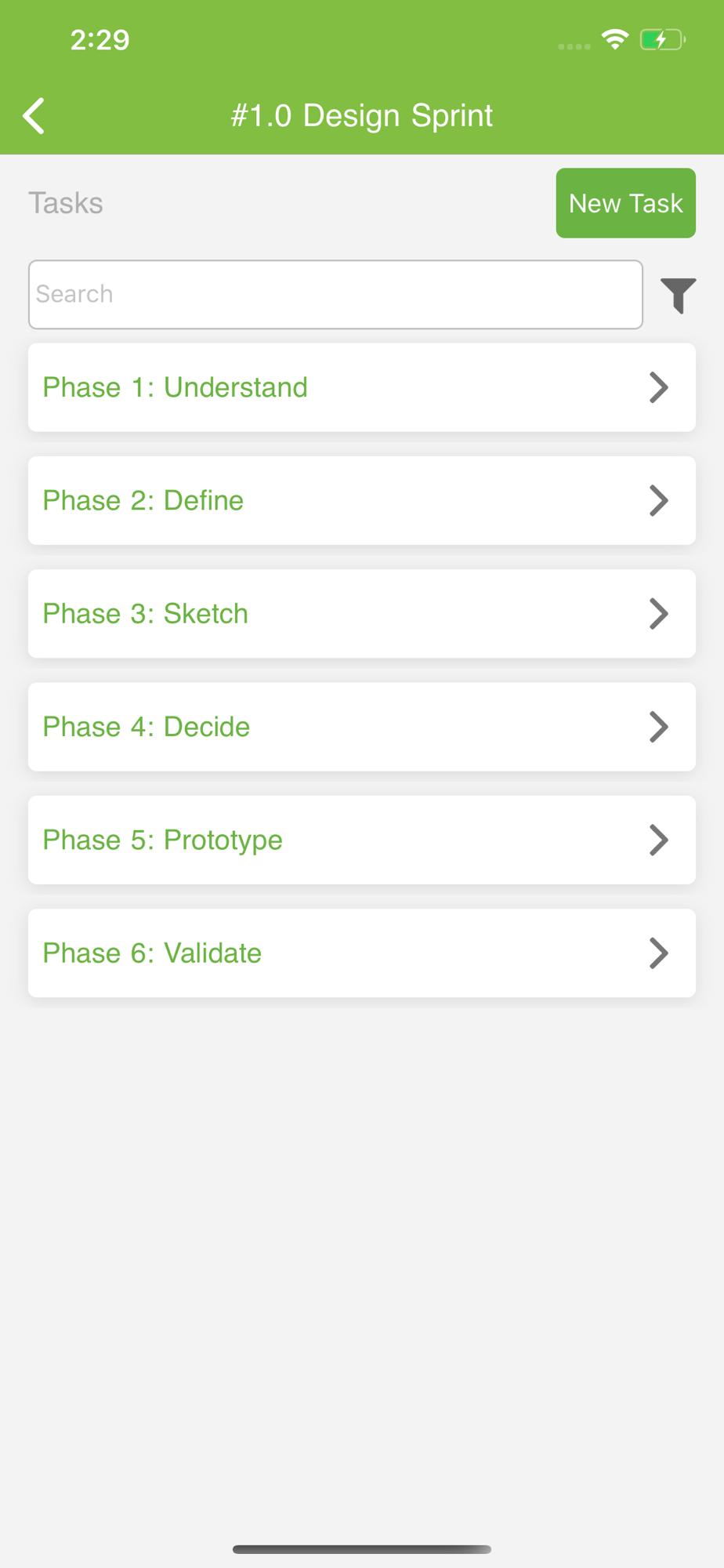Select the Phase 2: Define label
This screenshot has width=724, height=1568.
(143, 500)
